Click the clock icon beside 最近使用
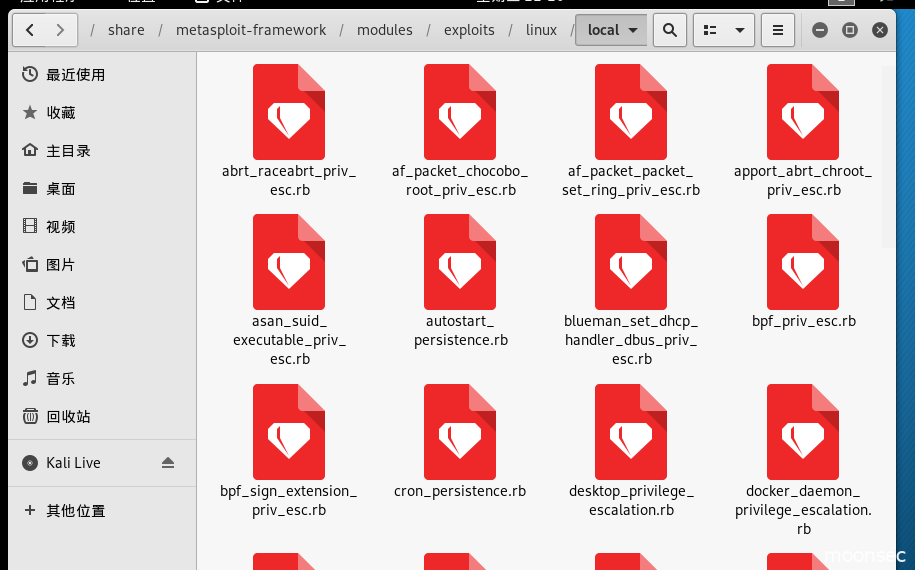 click(30, 74)
